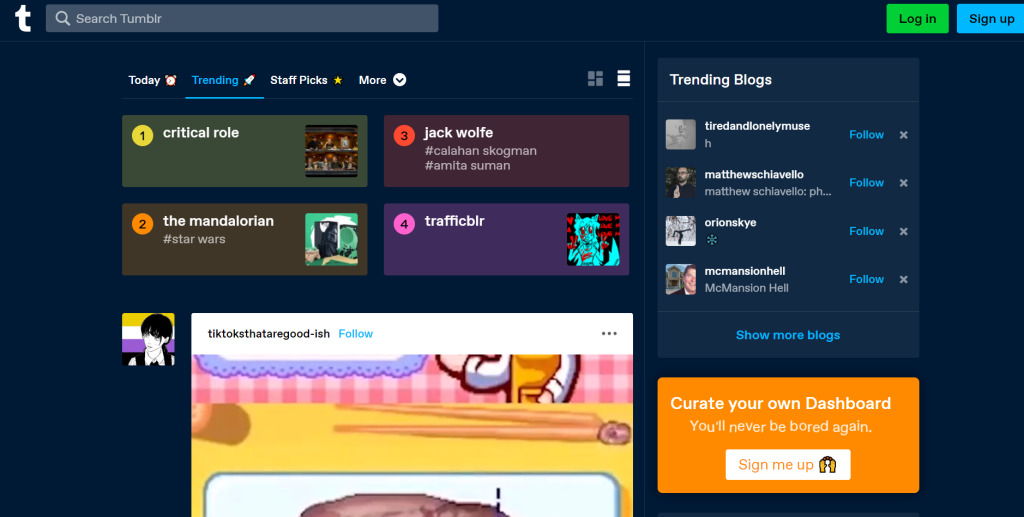
Task: Open trafficblr trend thumbnail
Action: [x=593, y=239]
